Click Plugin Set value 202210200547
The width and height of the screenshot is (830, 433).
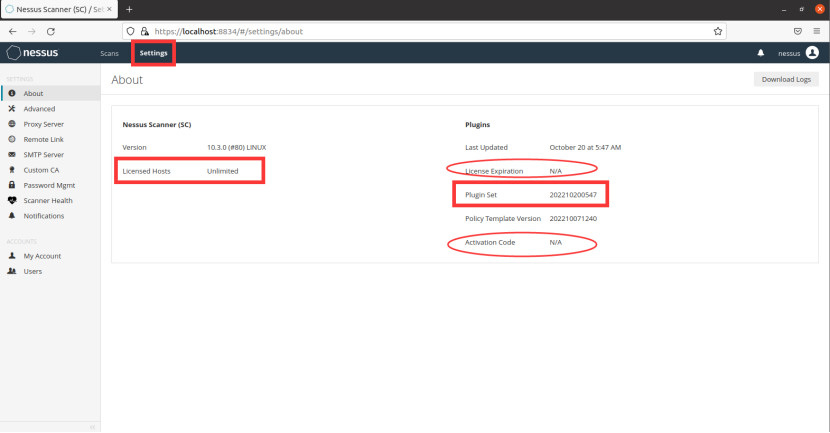point(573,195)
